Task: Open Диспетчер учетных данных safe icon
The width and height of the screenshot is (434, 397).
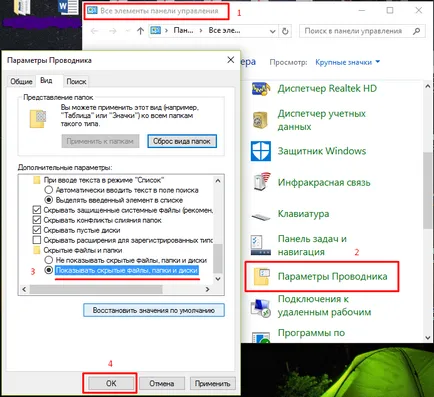Action: coord(261,120)
